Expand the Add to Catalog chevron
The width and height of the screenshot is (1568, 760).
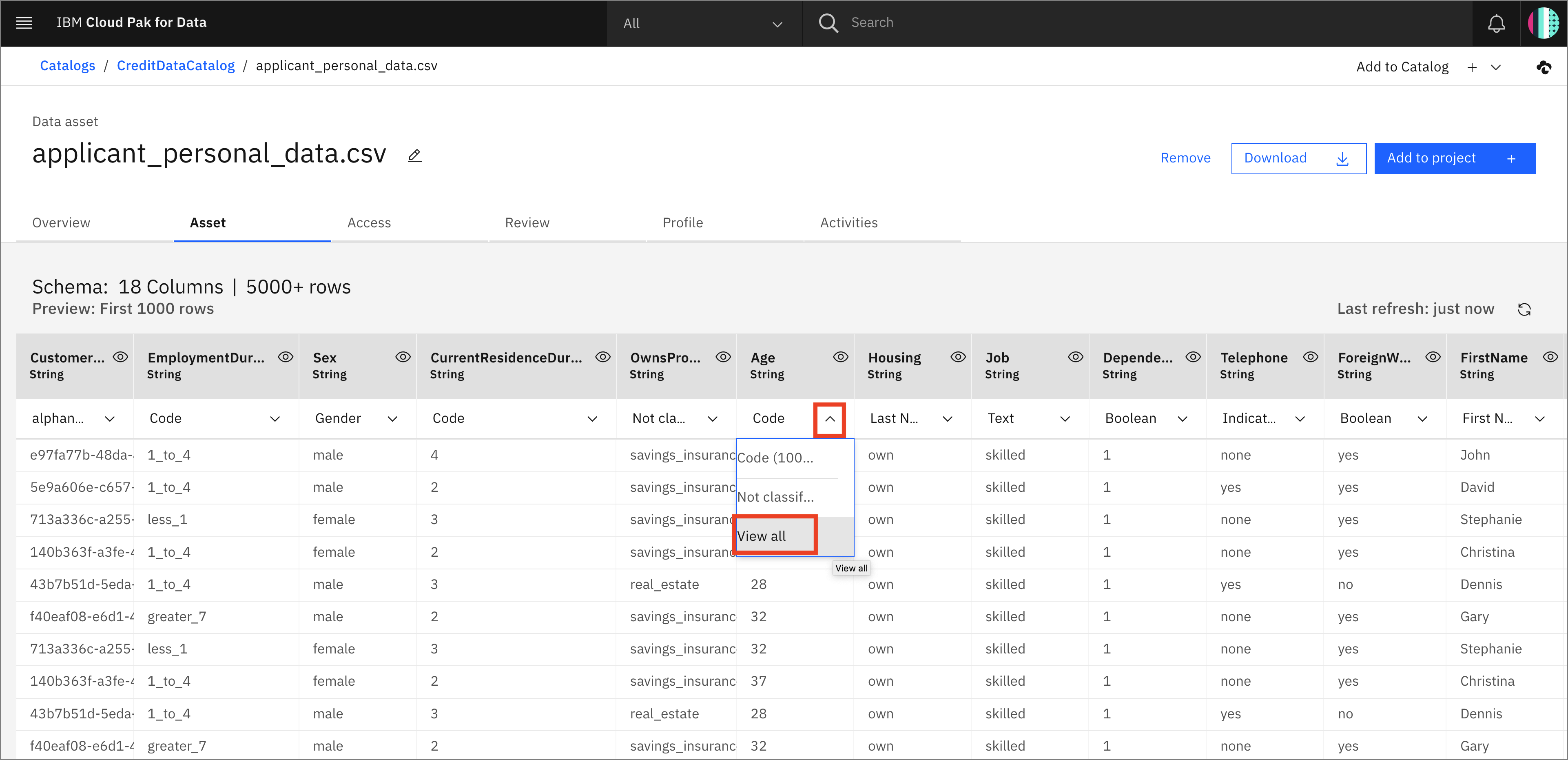tap(1495, 67)
